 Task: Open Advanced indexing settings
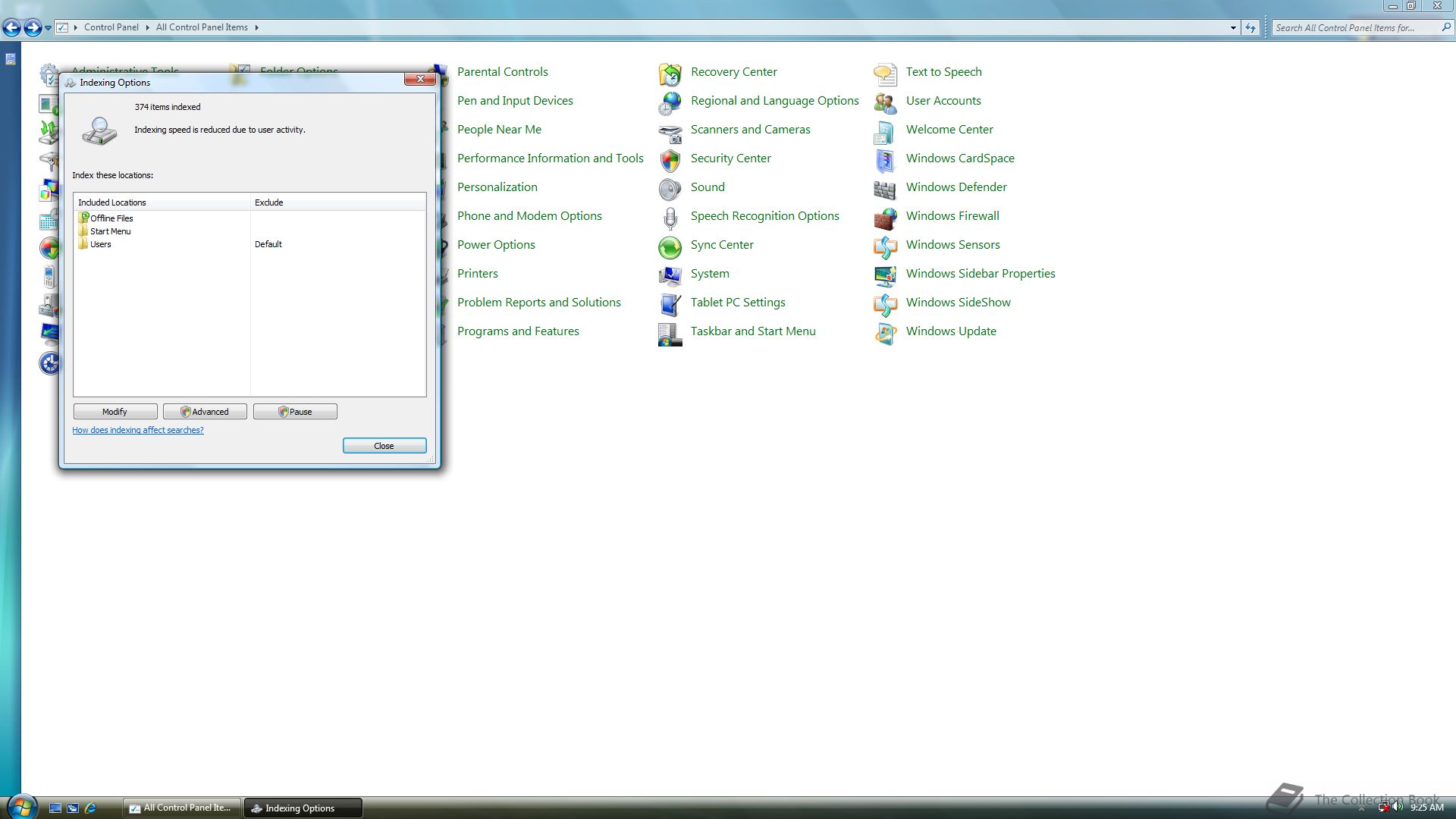tap(205, 412)
